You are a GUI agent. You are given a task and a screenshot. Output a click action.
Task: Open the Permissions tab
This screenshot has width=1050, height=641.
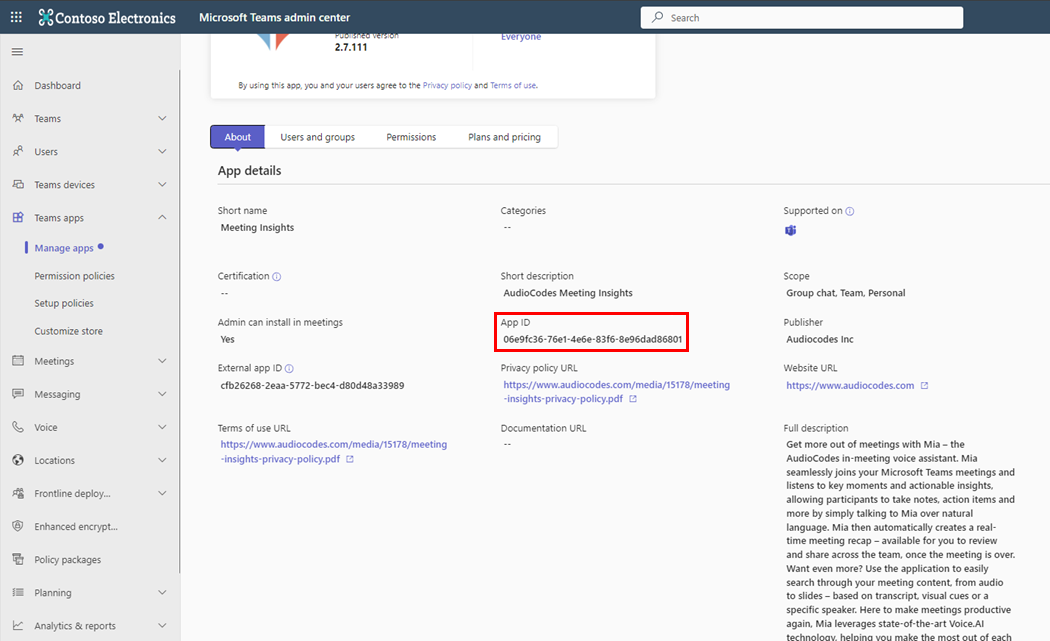point(411,137)
